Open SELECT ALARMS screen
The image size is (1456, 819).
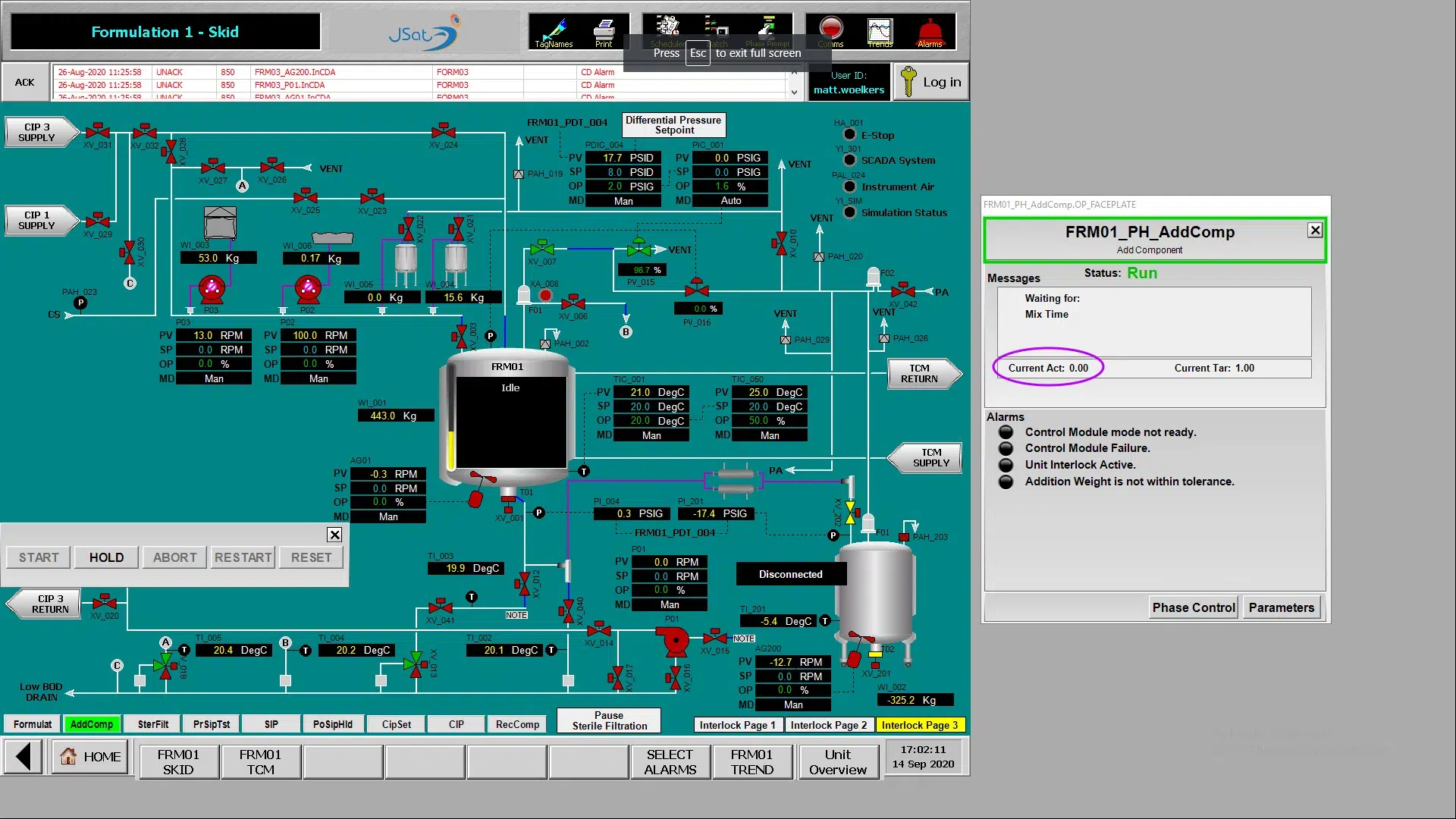670,761
